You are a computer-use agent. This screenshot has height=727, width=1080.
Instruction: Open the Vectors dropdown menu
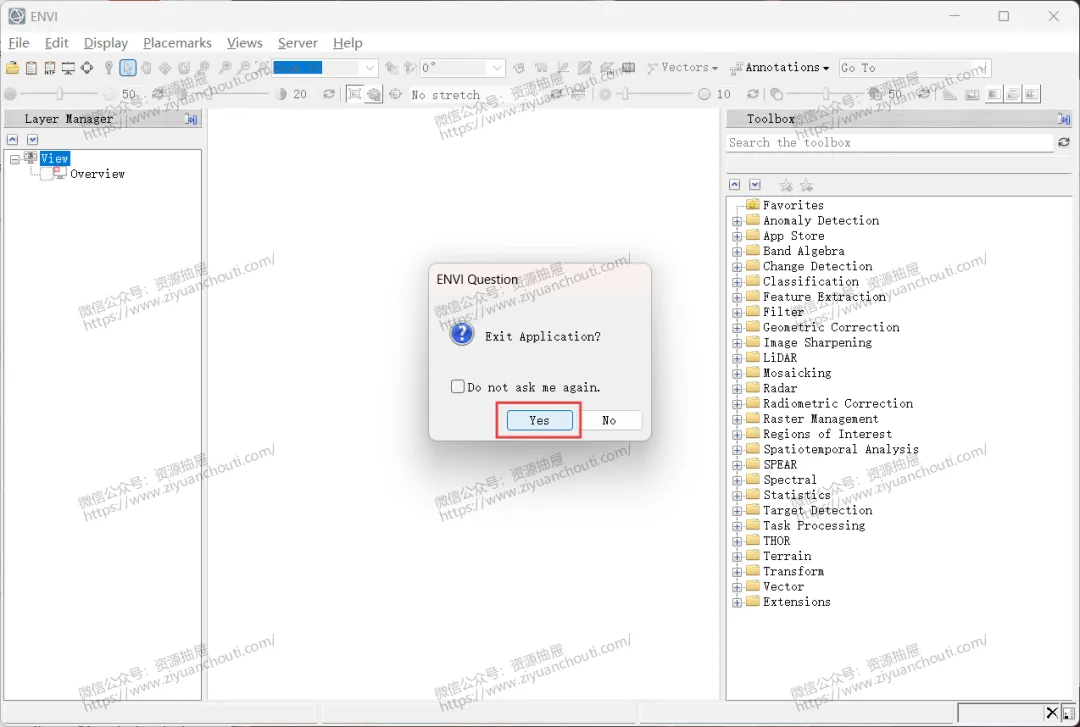(683, 68)
